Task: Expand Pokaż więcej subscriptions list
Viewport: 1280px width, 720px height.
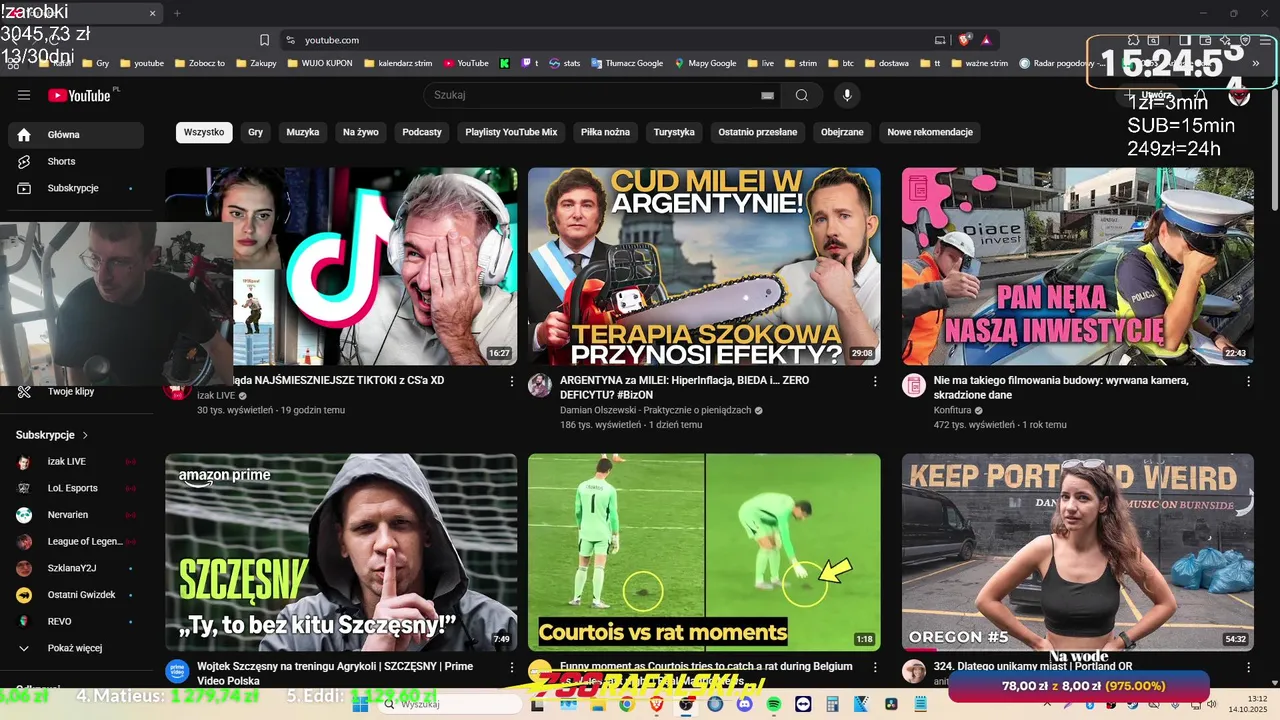Action: point(76,648)
